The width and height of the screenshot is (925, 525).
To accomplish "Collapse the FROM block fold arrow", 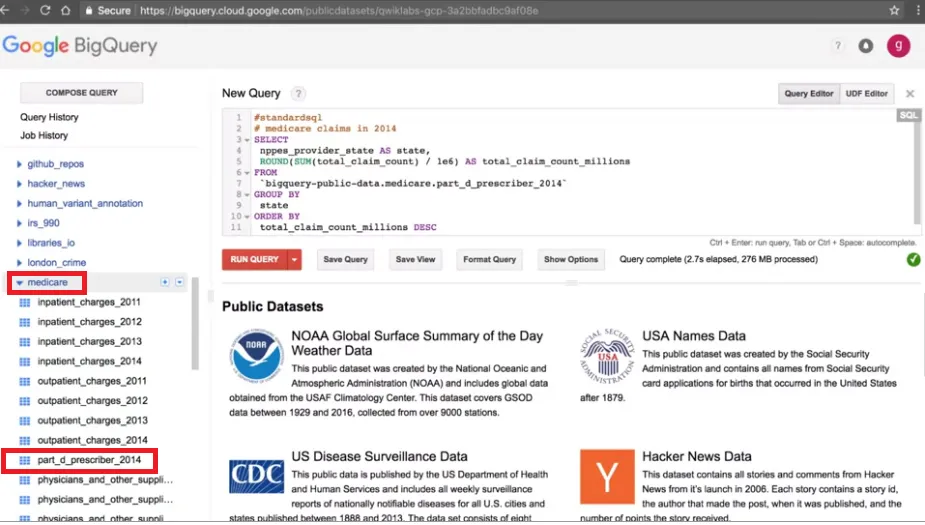I will 247,173.
